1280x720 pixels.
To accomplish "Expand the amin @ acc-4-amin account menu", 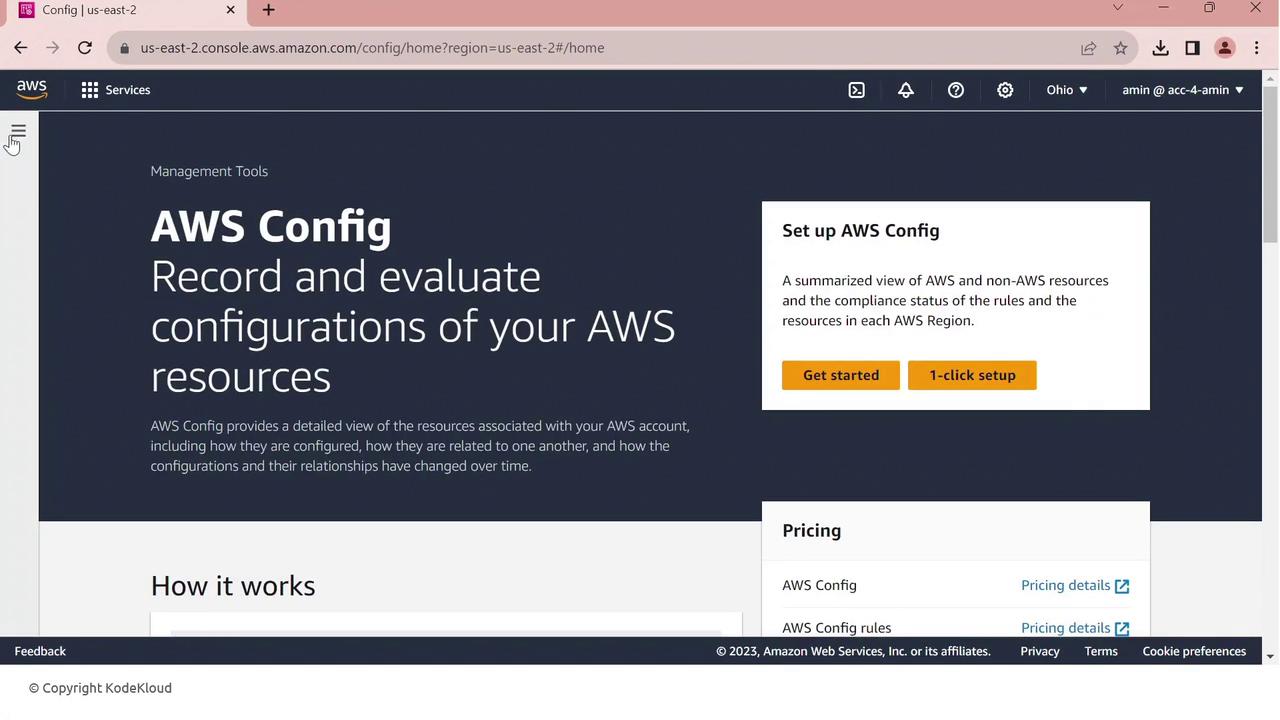I will coord(1182,90).
